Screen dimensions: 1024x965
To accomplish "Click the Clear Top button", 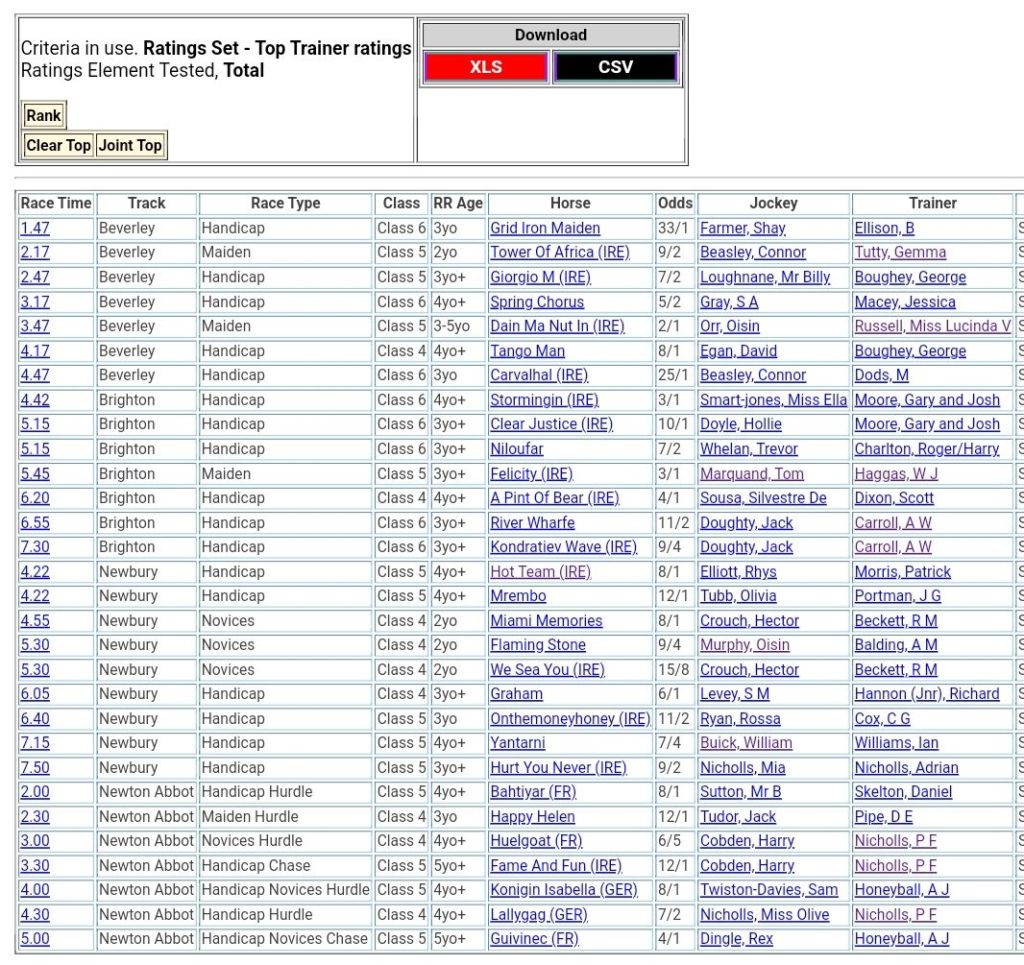I will pyautogui.click(x=58, y=145).
